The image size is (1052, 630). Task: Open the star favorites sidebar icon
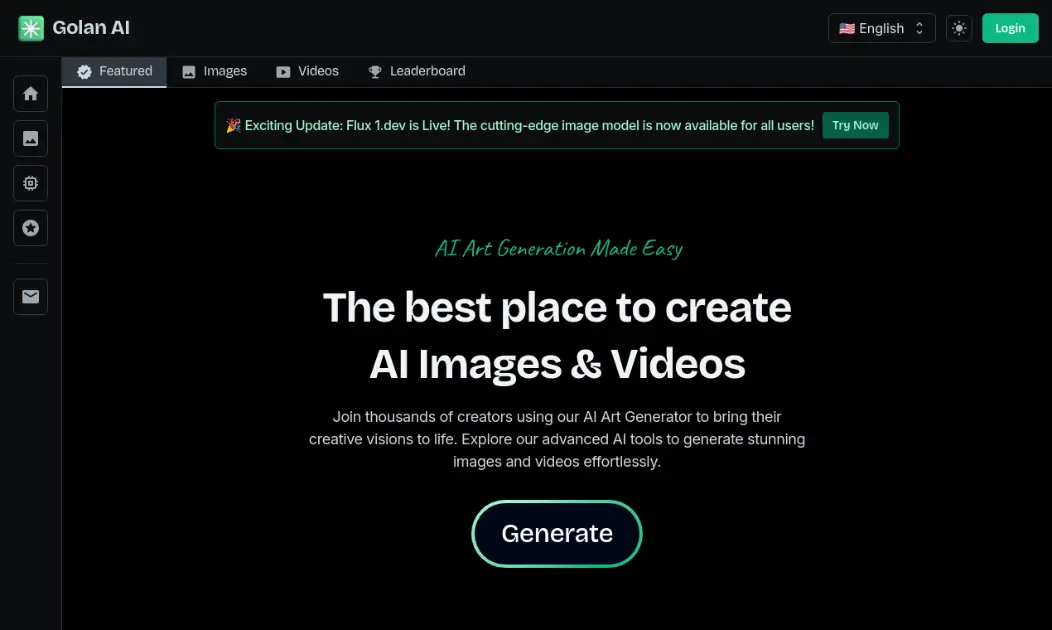[x=30, y=228]
